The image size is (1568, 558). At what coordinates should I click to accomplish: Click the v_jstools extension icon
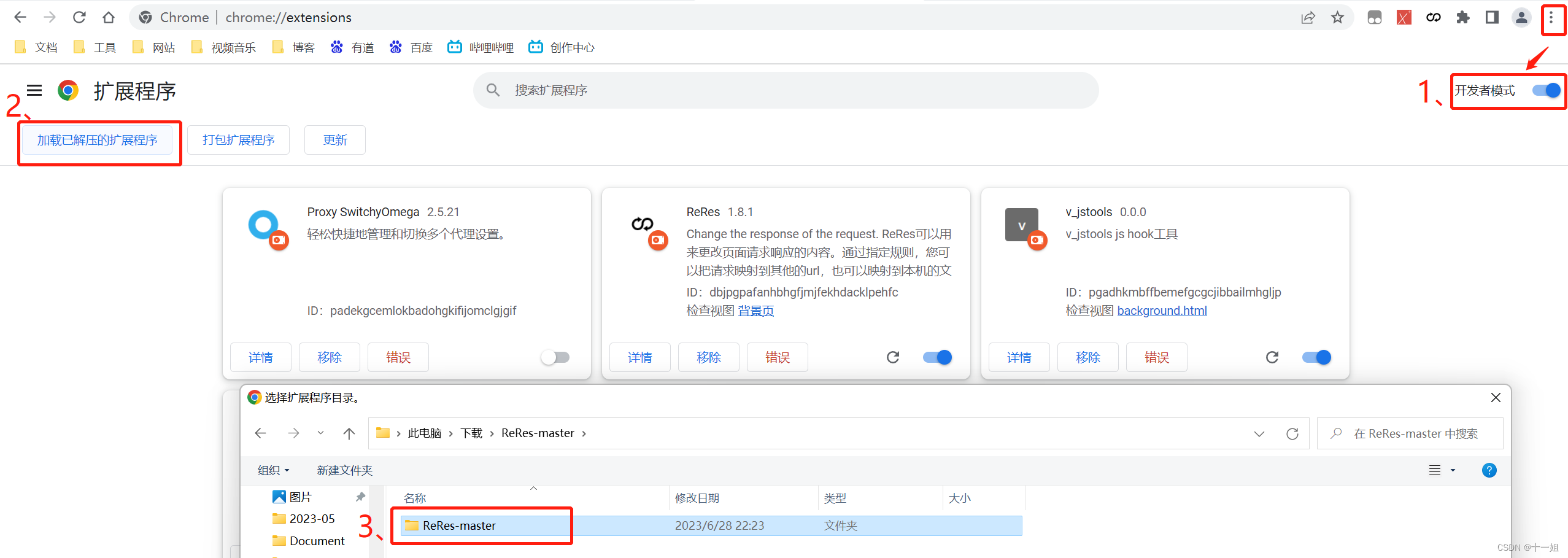pos(1025,229)
